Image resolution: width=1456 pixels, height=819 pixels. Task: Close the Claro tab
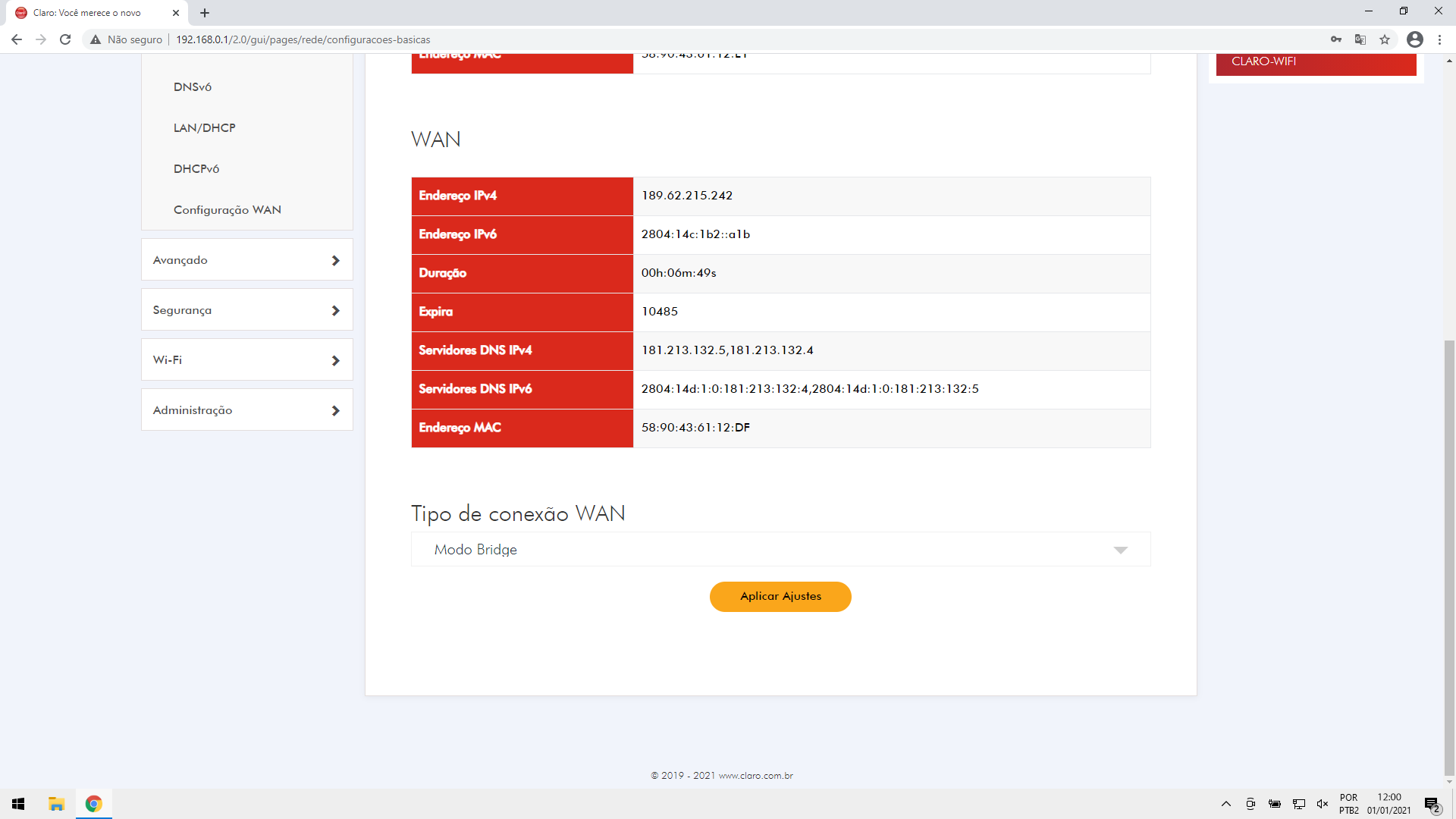point(176,13)
